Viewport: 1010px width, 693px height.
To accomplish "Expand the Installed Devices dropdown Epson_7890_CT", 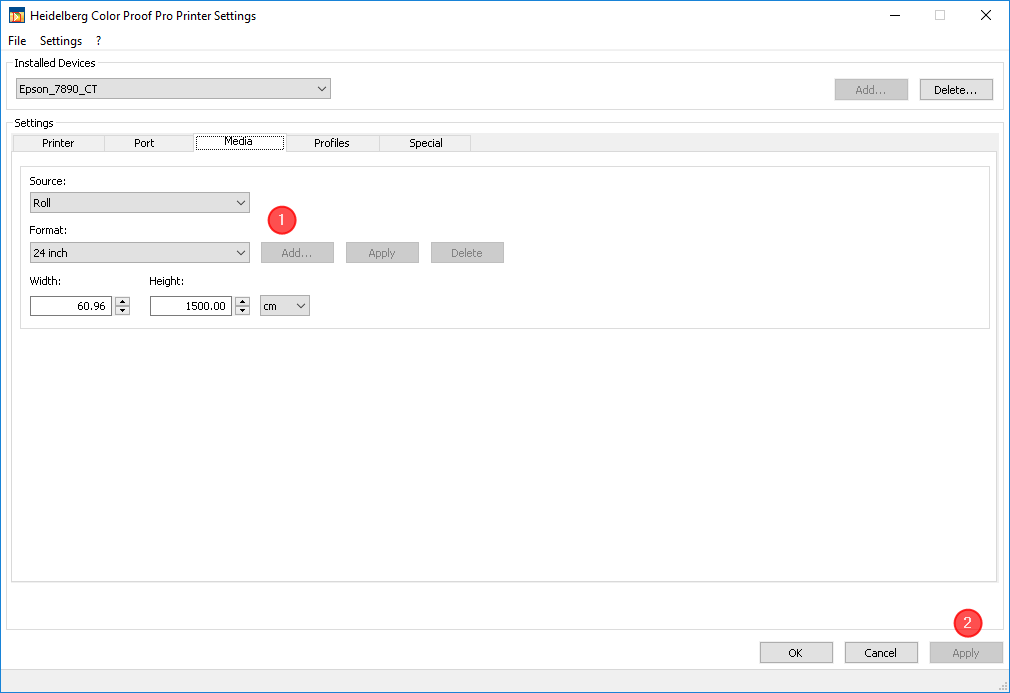I will click(x=173, y=89).
